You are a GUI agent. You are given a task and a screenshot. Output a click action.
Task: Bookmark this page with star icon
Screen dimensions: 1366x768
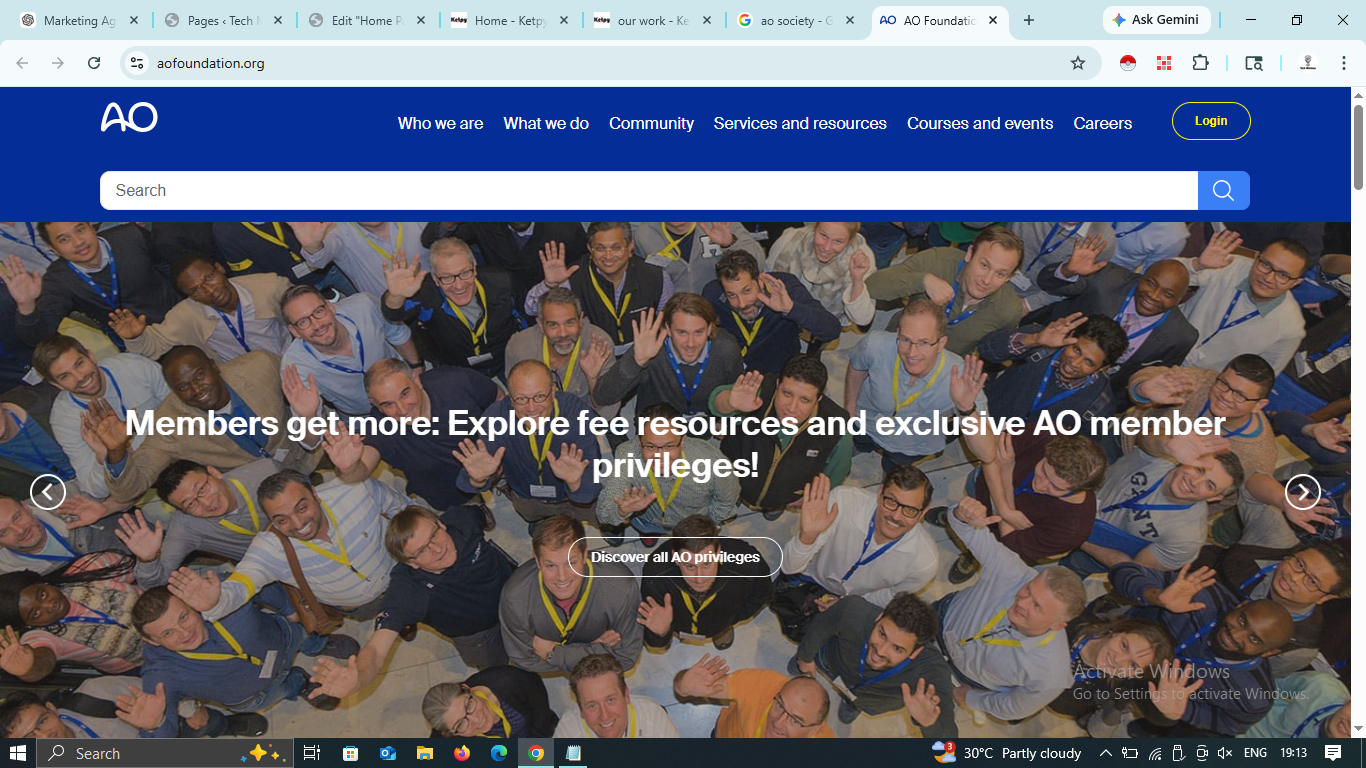tap(1078, 63)
